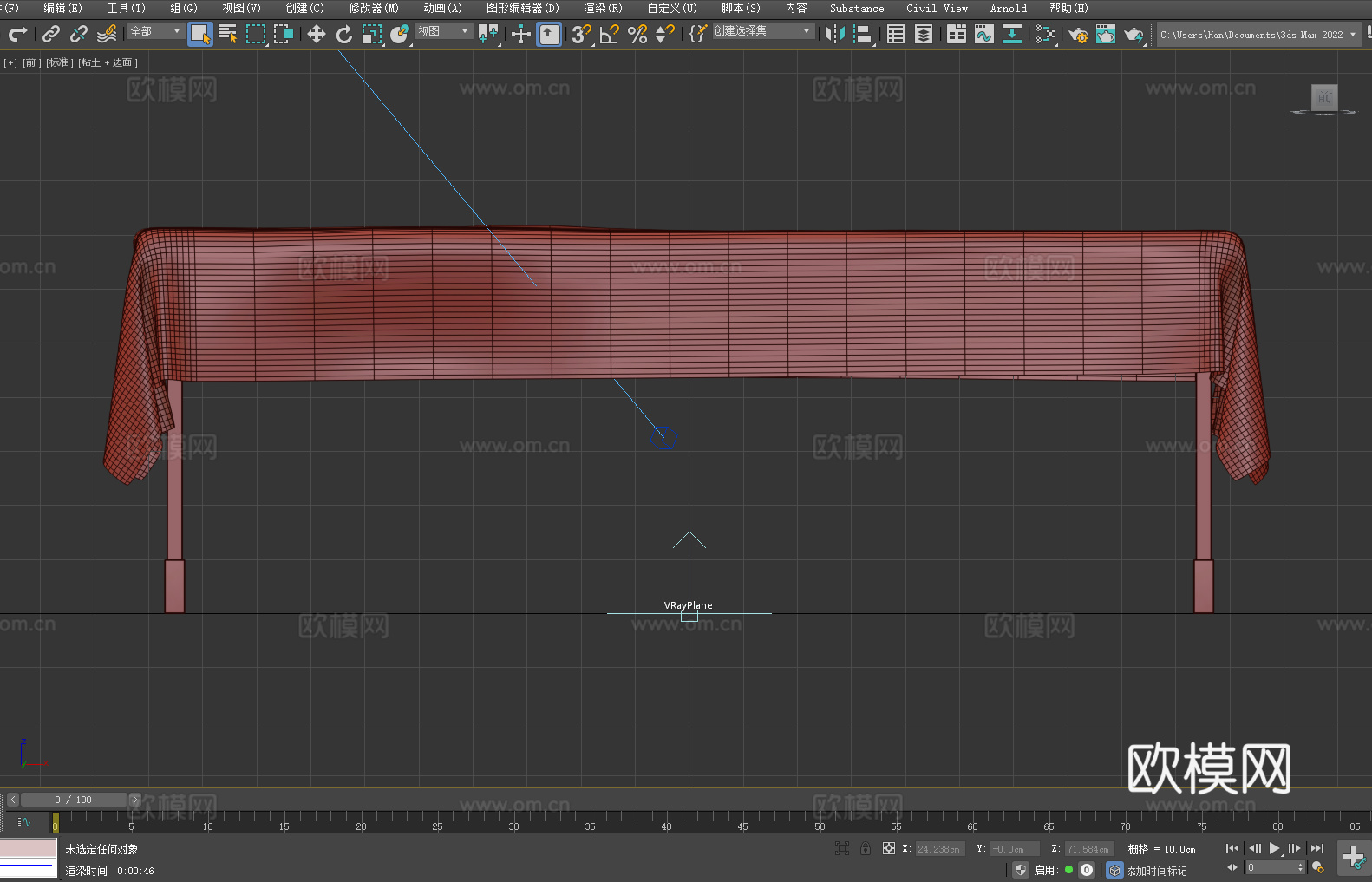Image resolution: width=1372 pixels, height=882 pixels.
Task: Toggle Angle Snap
Action: coord(610,34)
